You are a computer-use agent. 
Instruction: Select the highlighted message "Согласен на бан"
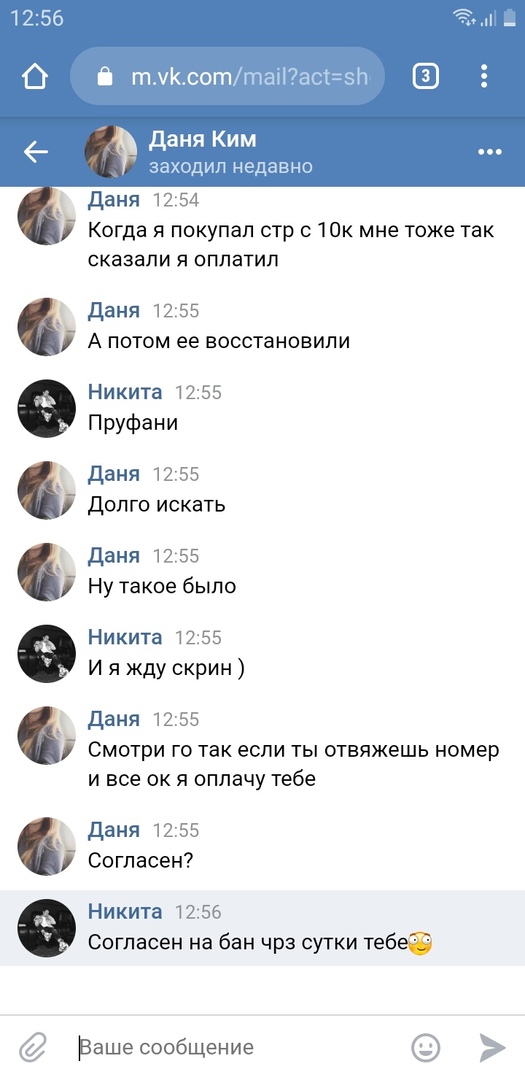(262, 928)
